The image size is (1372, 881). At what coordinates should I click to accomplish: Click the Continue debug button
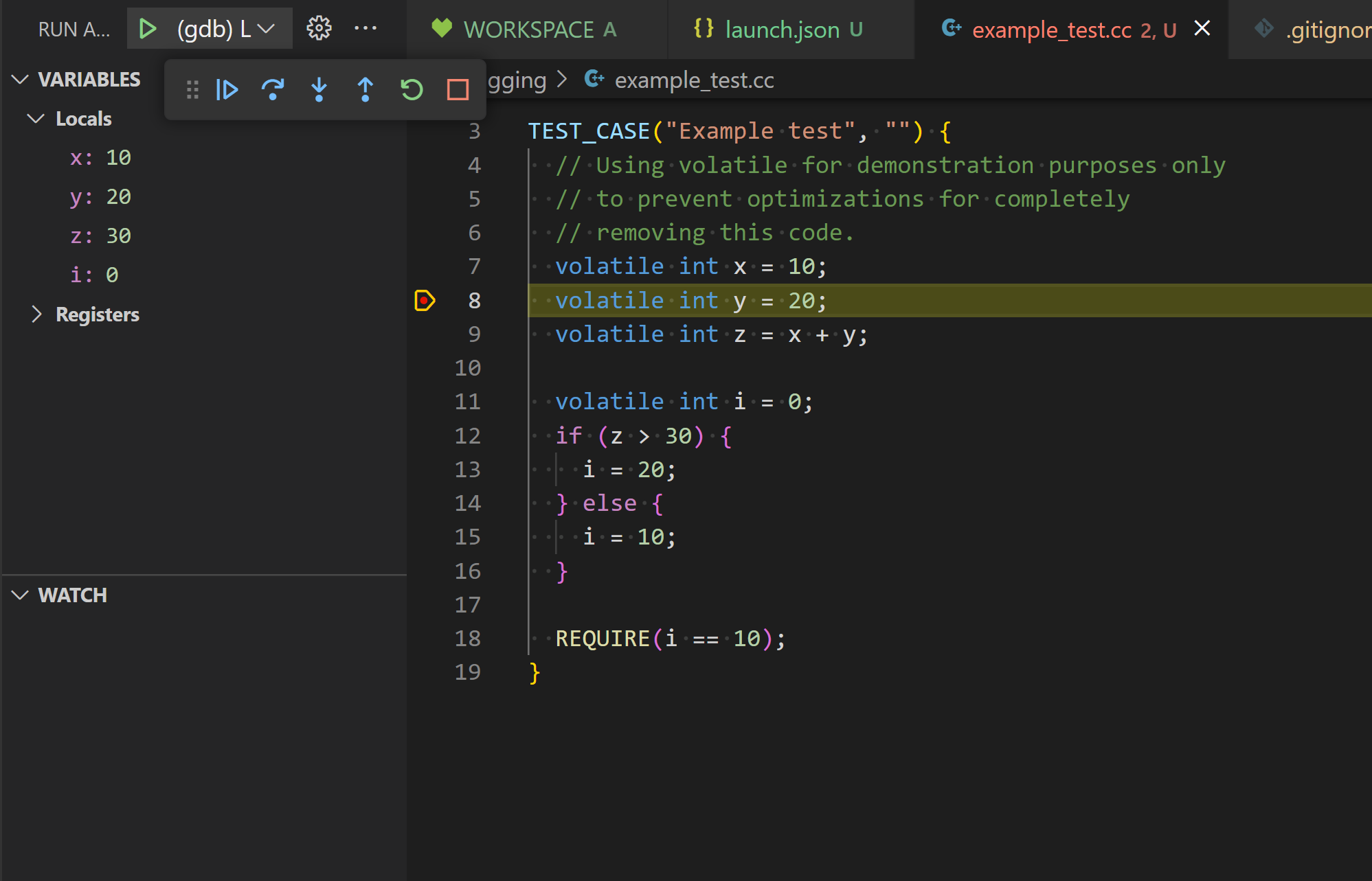(227, 90)
